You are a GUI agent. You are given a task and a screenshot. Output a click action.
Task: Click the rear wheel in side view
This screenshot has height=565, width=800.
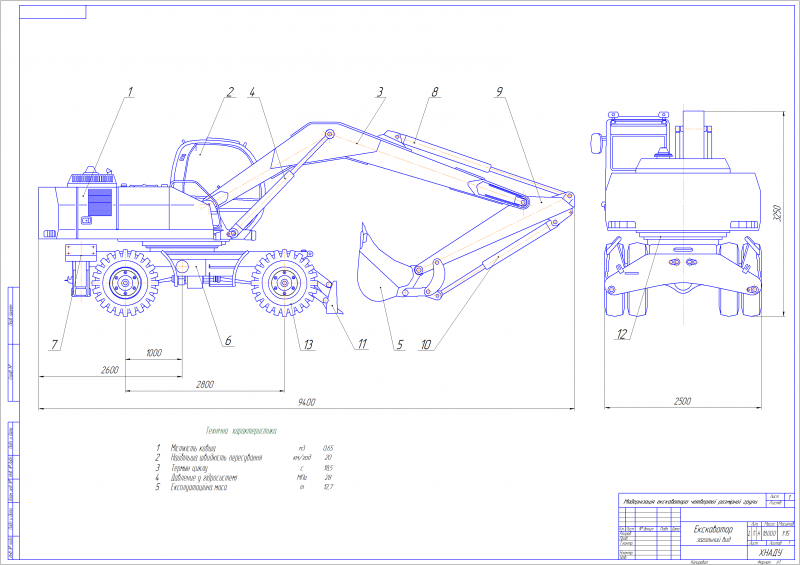click(x=125, y=283)
